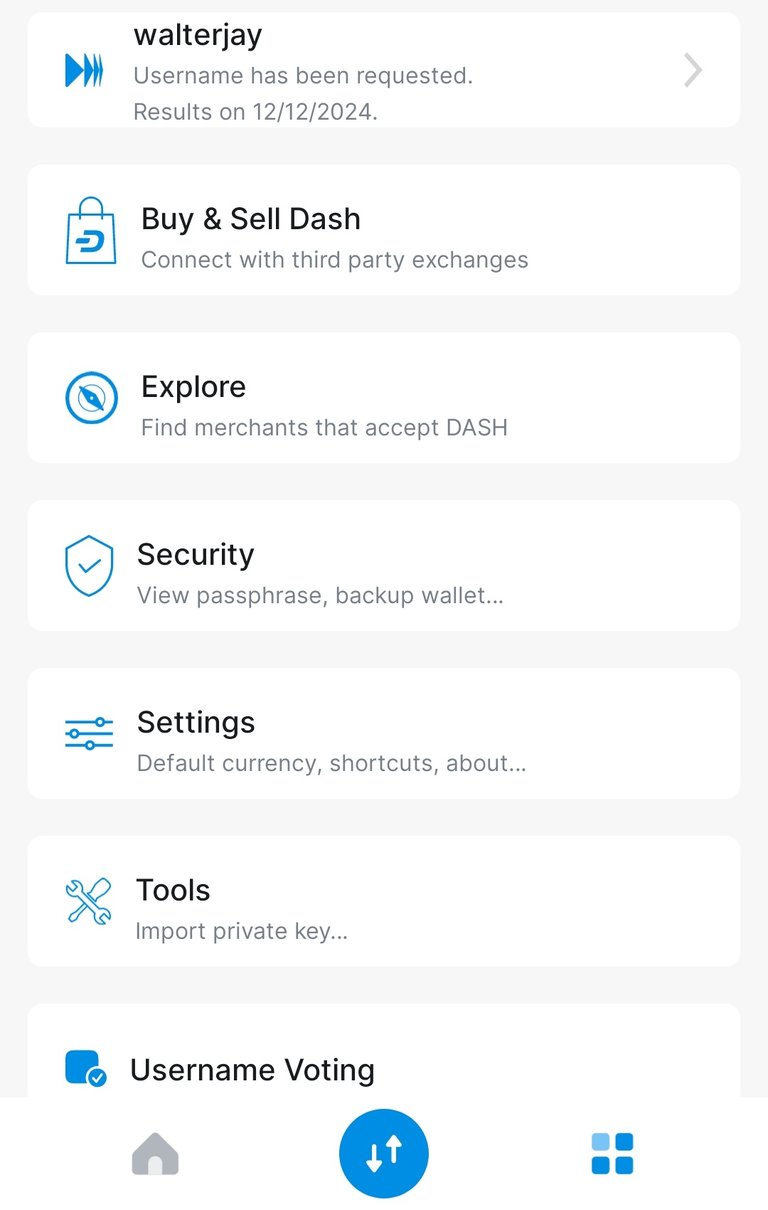Open the Buy & Sell Dash entry
The height and width of the screenshot is (1210, 768).
coord(384,230)
